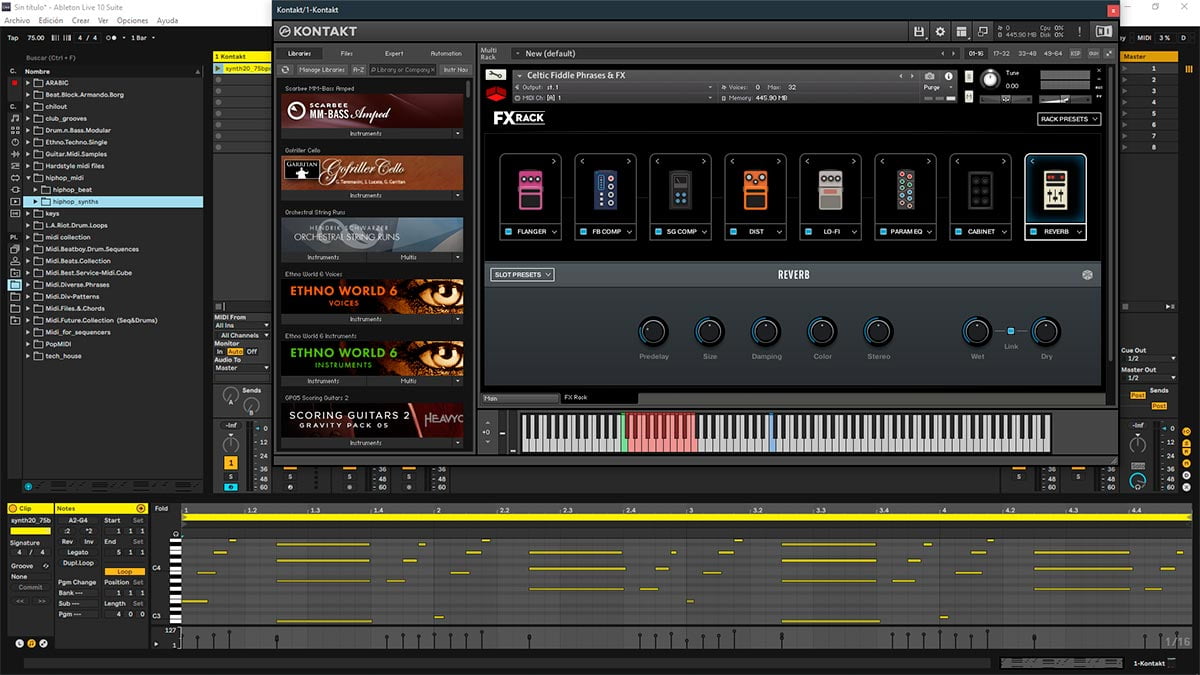
Task: Adjust the reverb Size knob
Action: click(709, 330)
